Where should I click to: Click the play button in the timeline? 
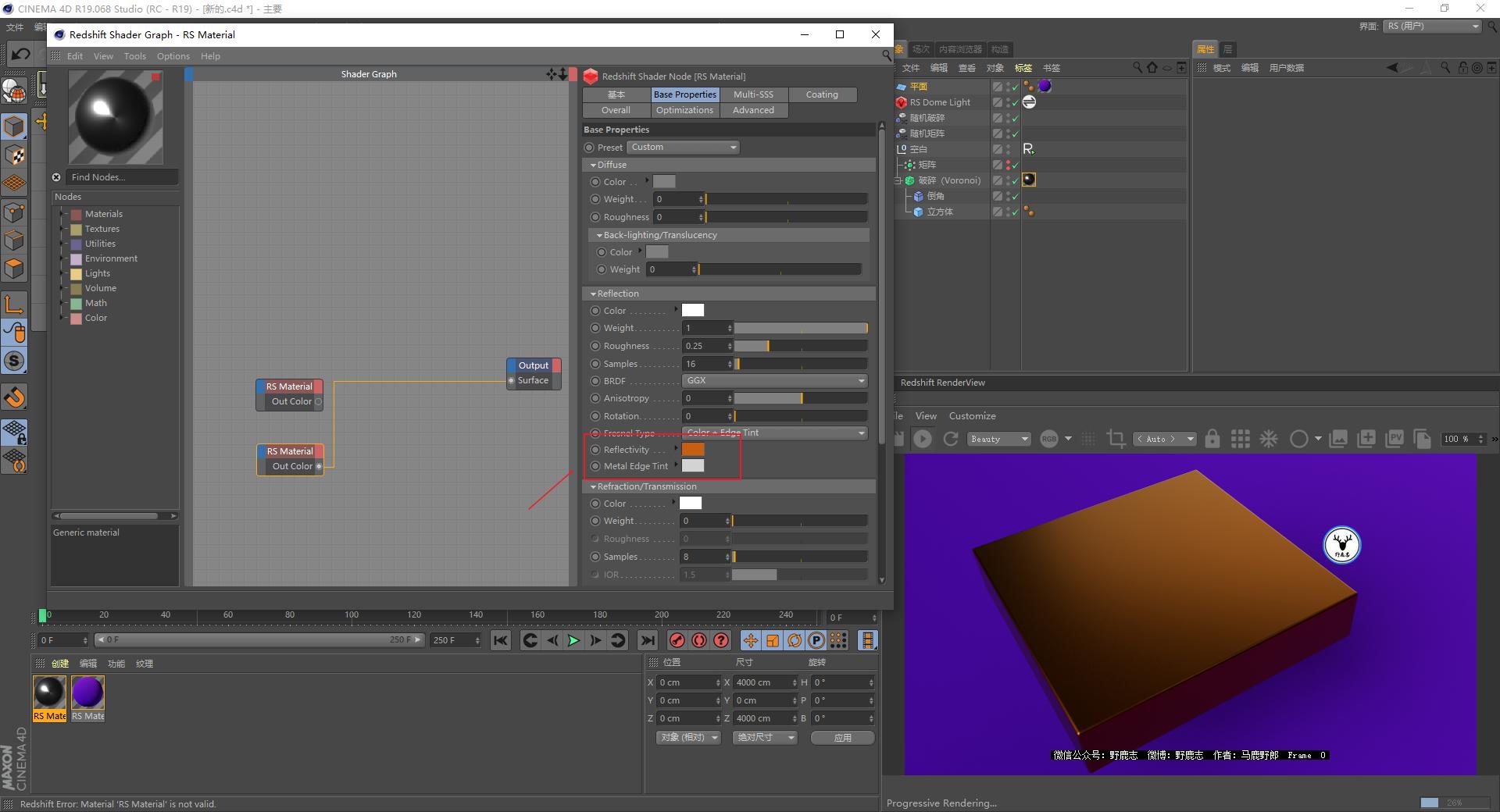point(573,640)
